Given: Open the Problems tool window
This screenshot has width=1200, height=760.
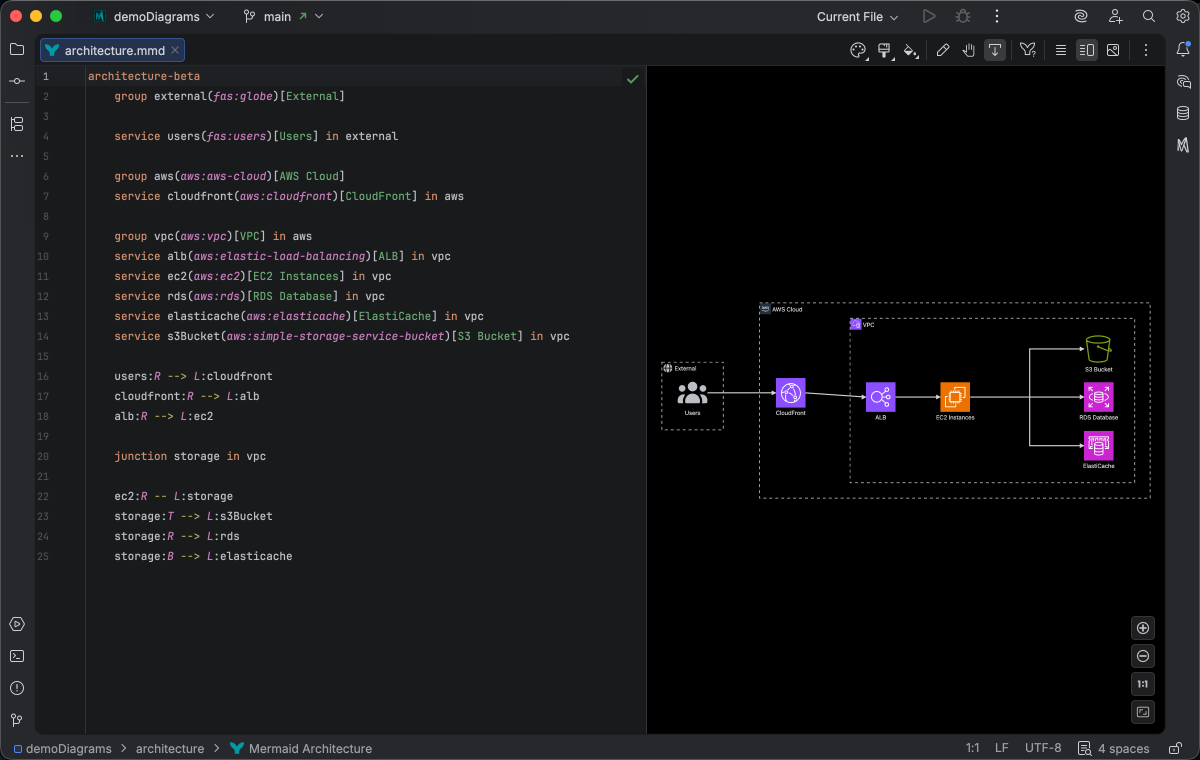Looking at the screenshot, I should click(x=17, y=688).
